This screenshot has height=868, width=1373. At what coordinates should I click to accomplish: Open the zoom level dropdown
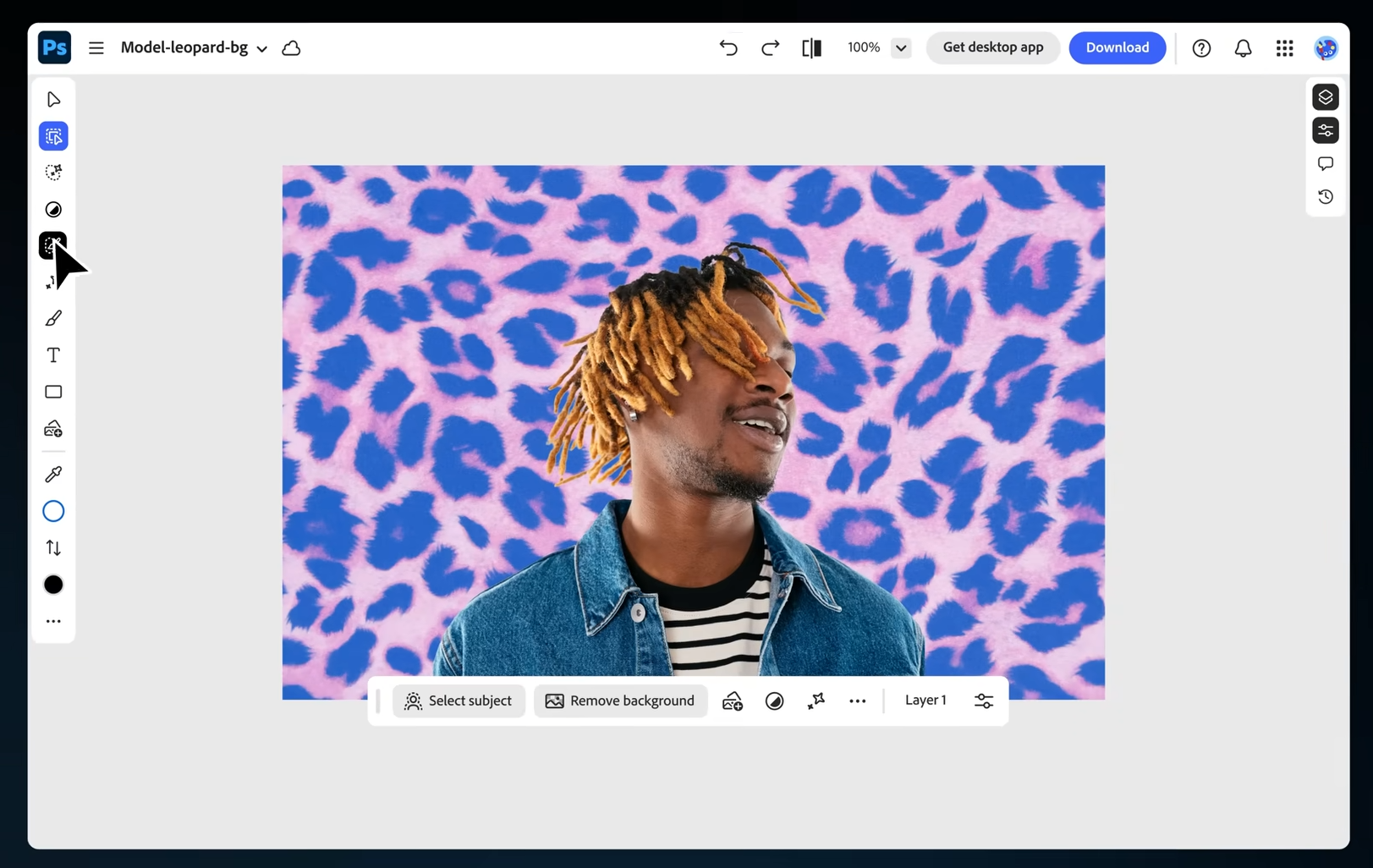coord(901,48)
